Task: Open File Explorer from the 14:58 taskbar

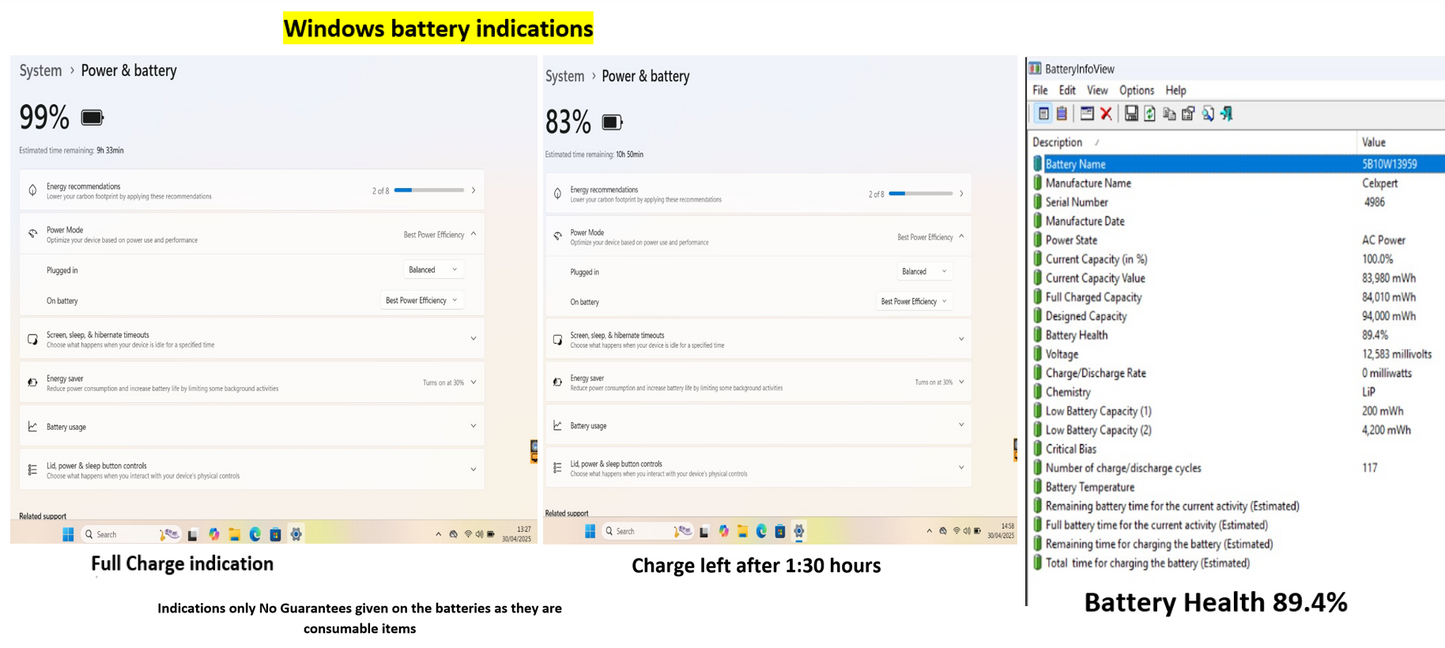Action: (744, 531)
